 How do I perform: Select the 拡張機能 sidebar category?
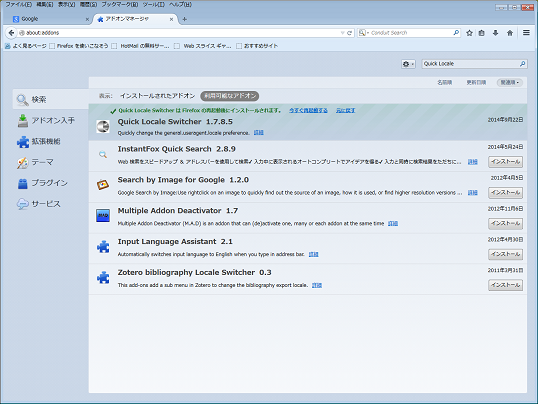click(x=51, y=141)
